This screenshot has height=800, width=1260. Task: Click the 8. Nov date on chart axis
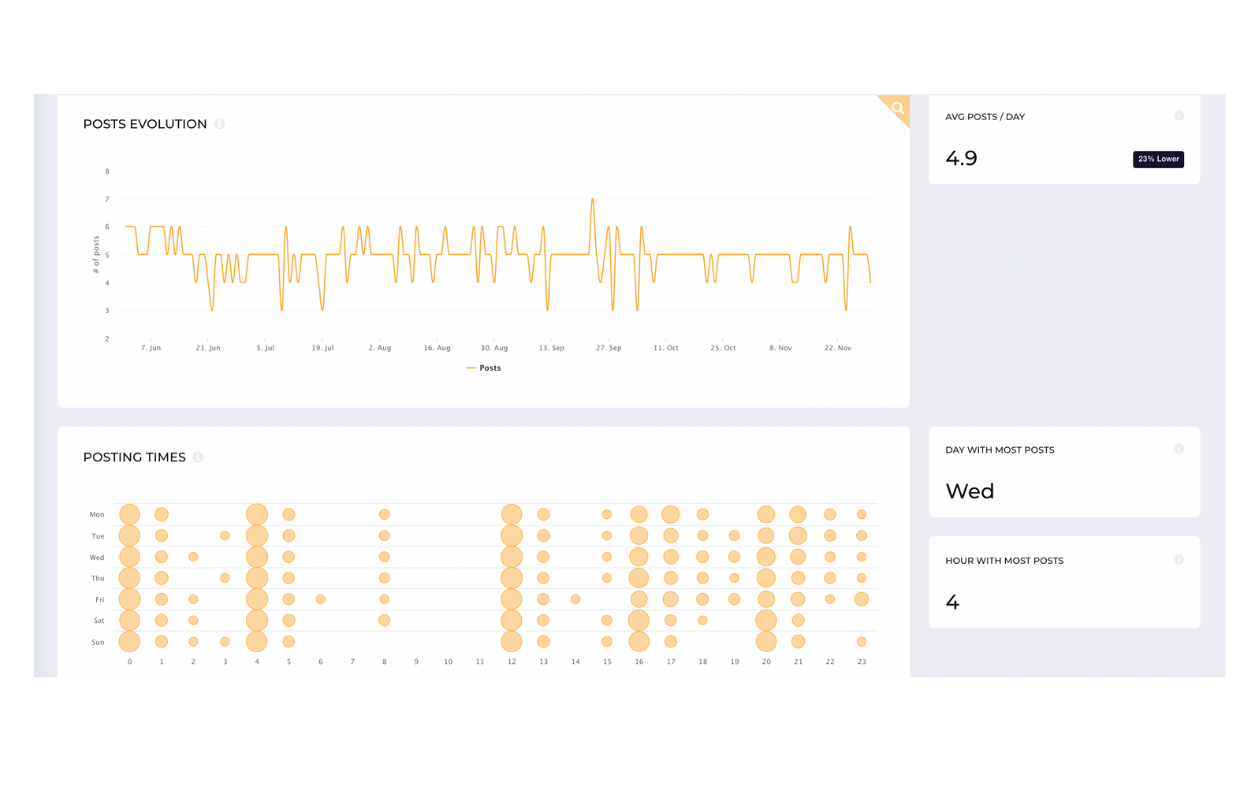[x=781, y=348]
